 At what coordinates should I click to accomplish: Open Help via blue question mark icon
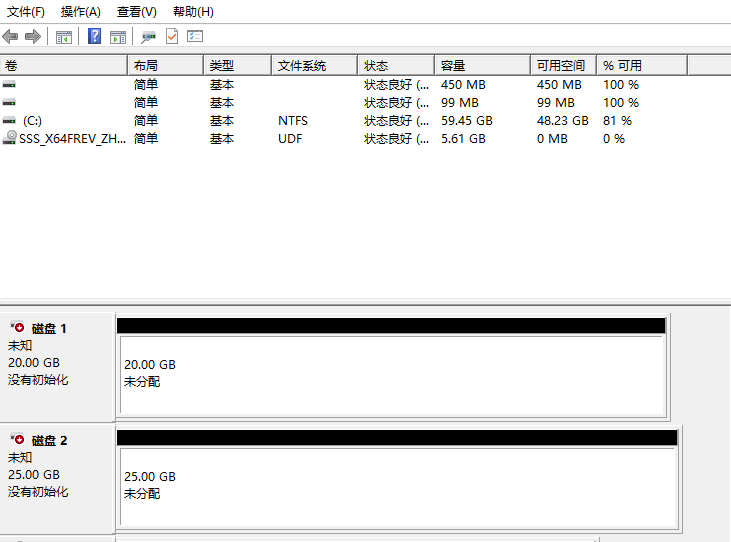point(95,37)
